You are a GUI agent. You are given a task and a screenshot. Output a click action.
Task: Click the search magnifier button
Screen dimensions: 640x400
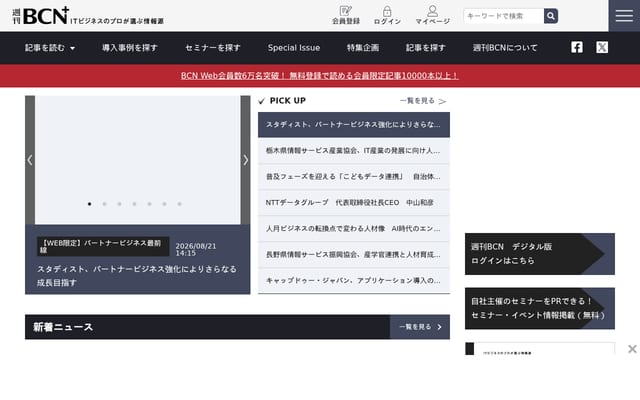pos(551,16)
